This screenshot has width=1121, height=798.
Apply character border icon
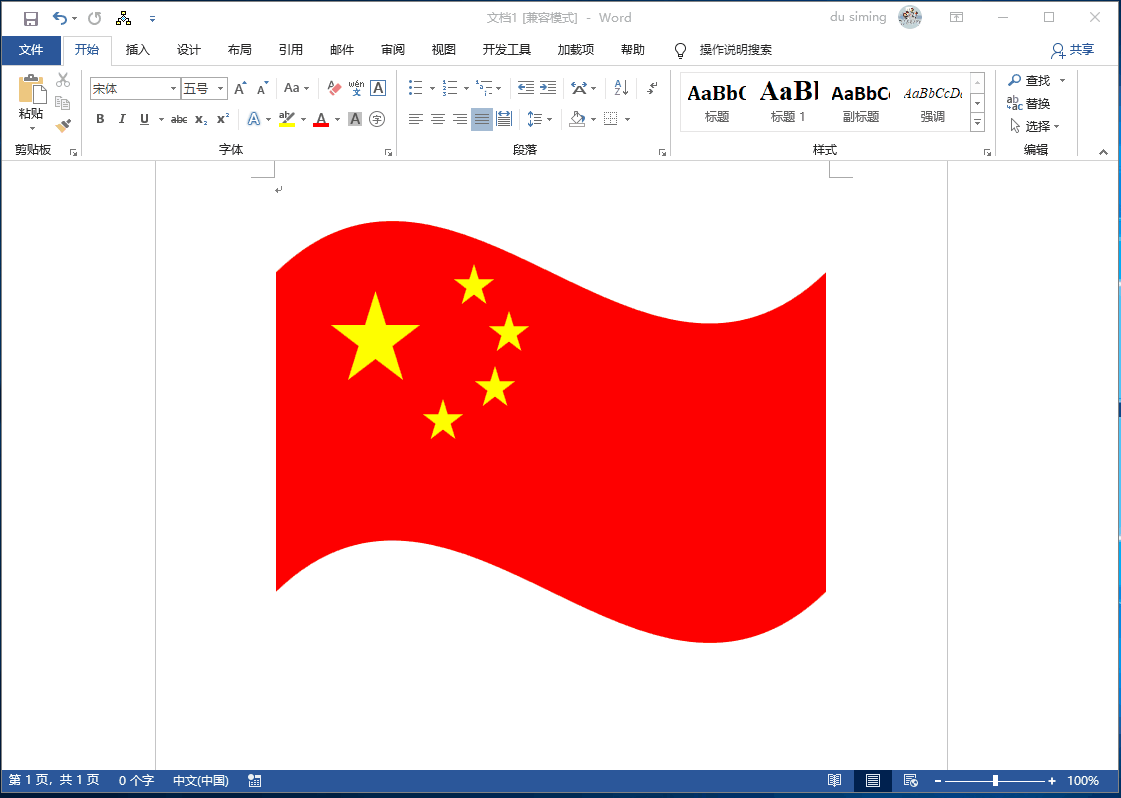coord(378,88)
